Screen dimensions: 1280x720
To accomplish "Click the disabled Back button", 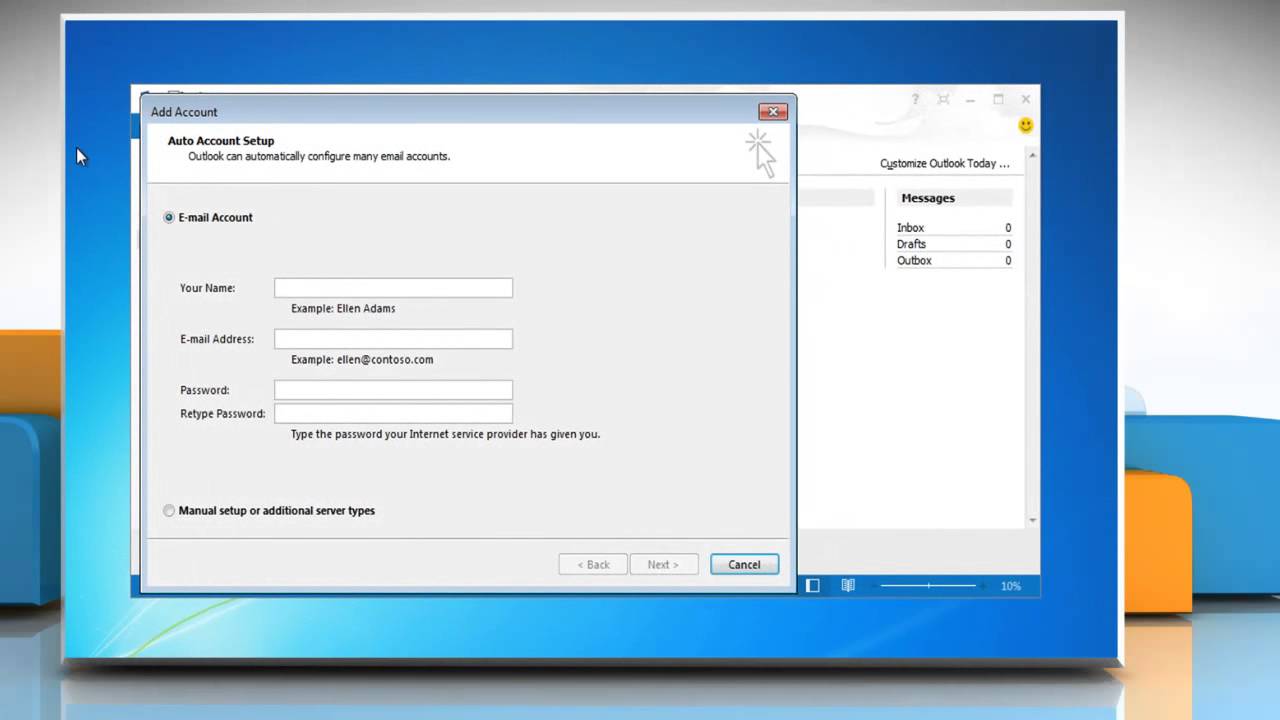I will point(593,564).
